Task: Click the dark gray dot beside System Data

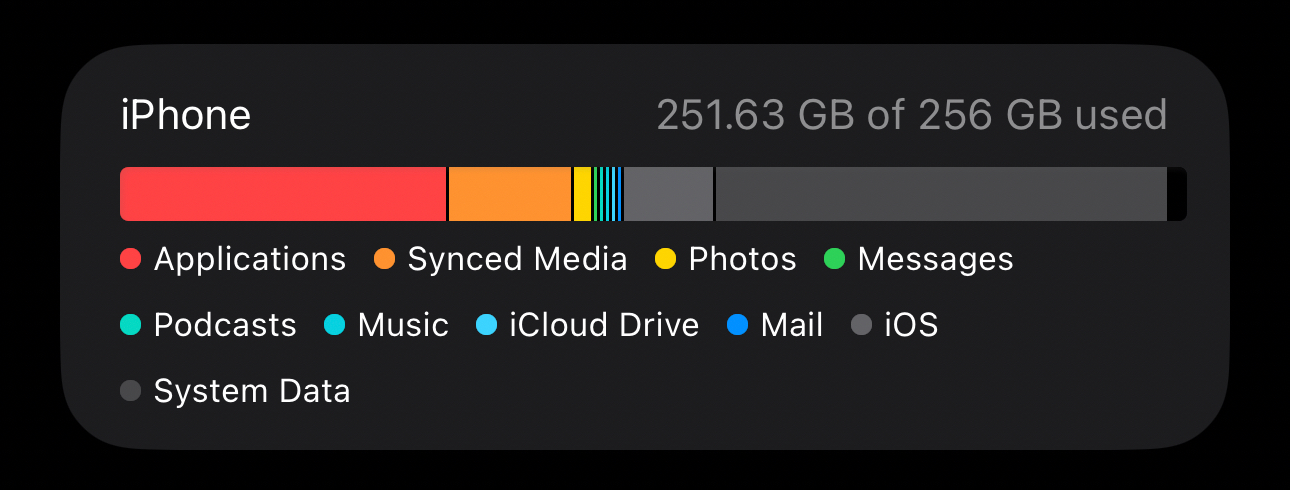Action: [x=130, y=391]
